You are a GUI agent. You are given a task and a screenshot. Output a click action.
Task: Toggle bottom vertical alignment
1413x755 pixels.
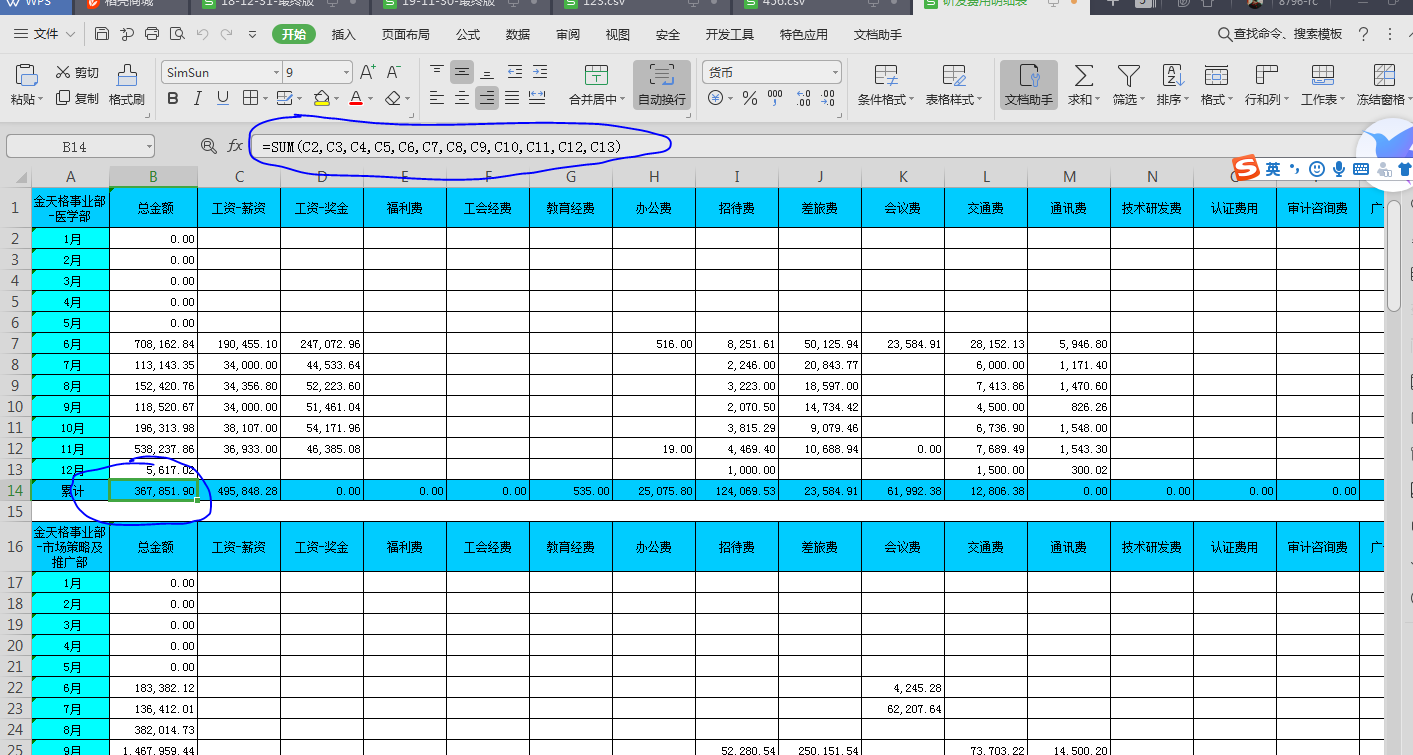tap(487, 72)
